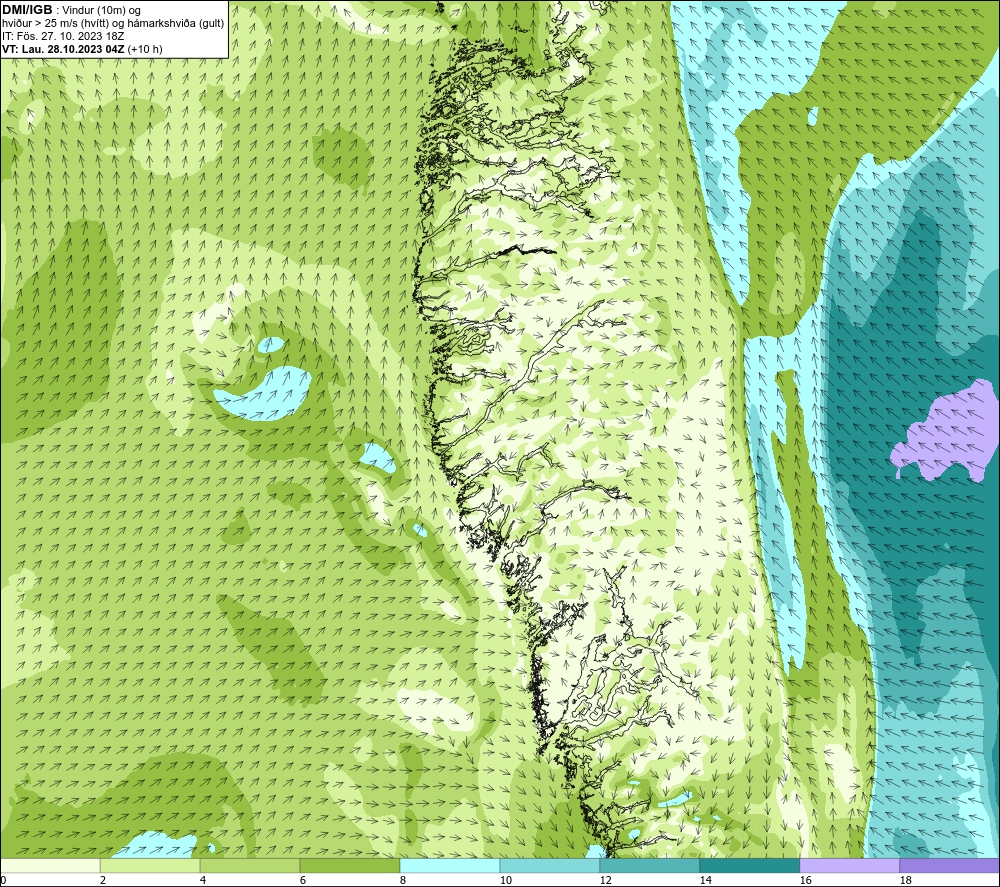Viewport: 1000px width, 887px height.
Task: Click the 'DMI/IGB' title text
Action: click(x=27, y=10)
